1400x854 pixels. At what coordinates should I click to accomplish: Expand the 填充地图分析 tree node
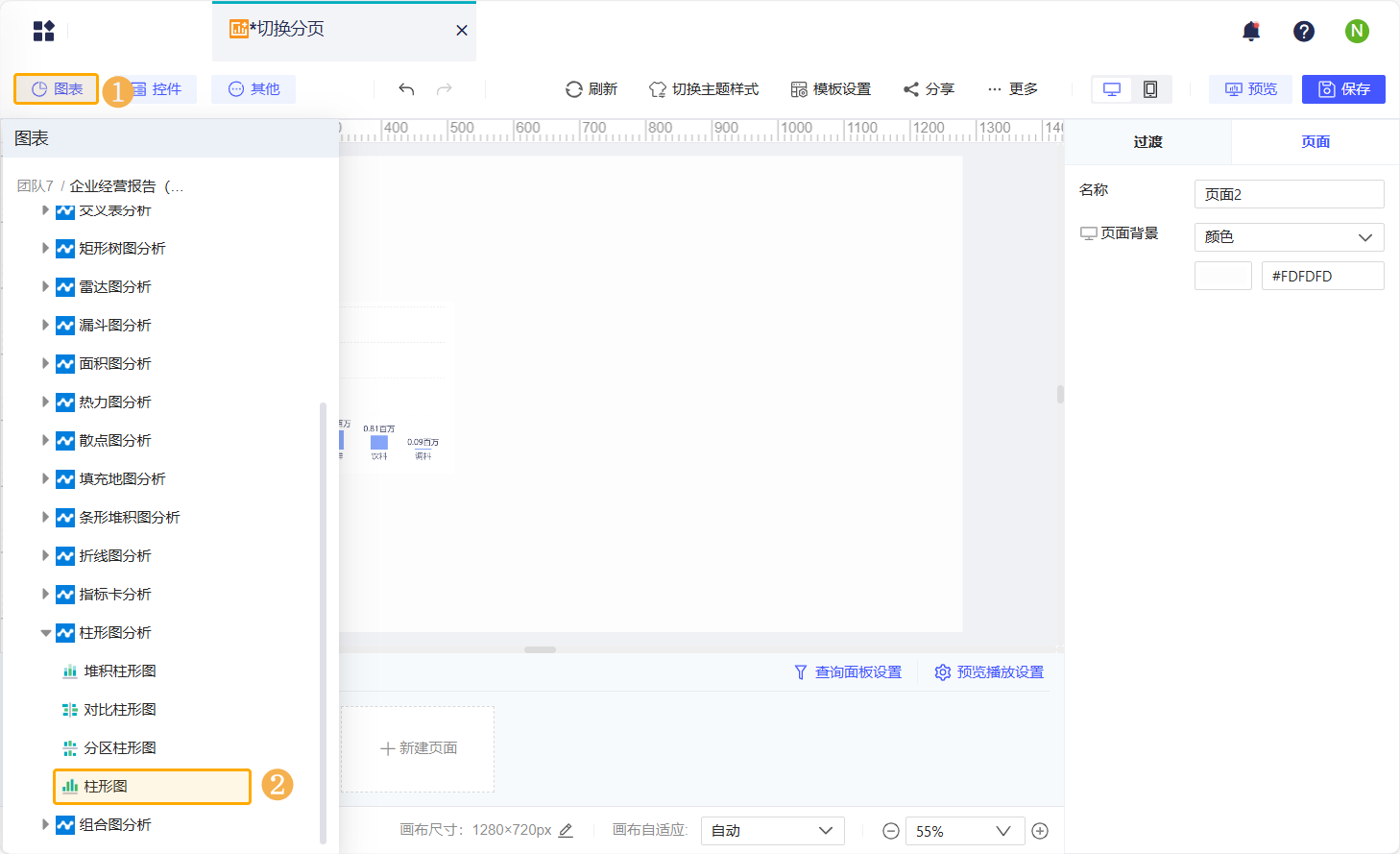pyautogui.click(x=45, y=478)
